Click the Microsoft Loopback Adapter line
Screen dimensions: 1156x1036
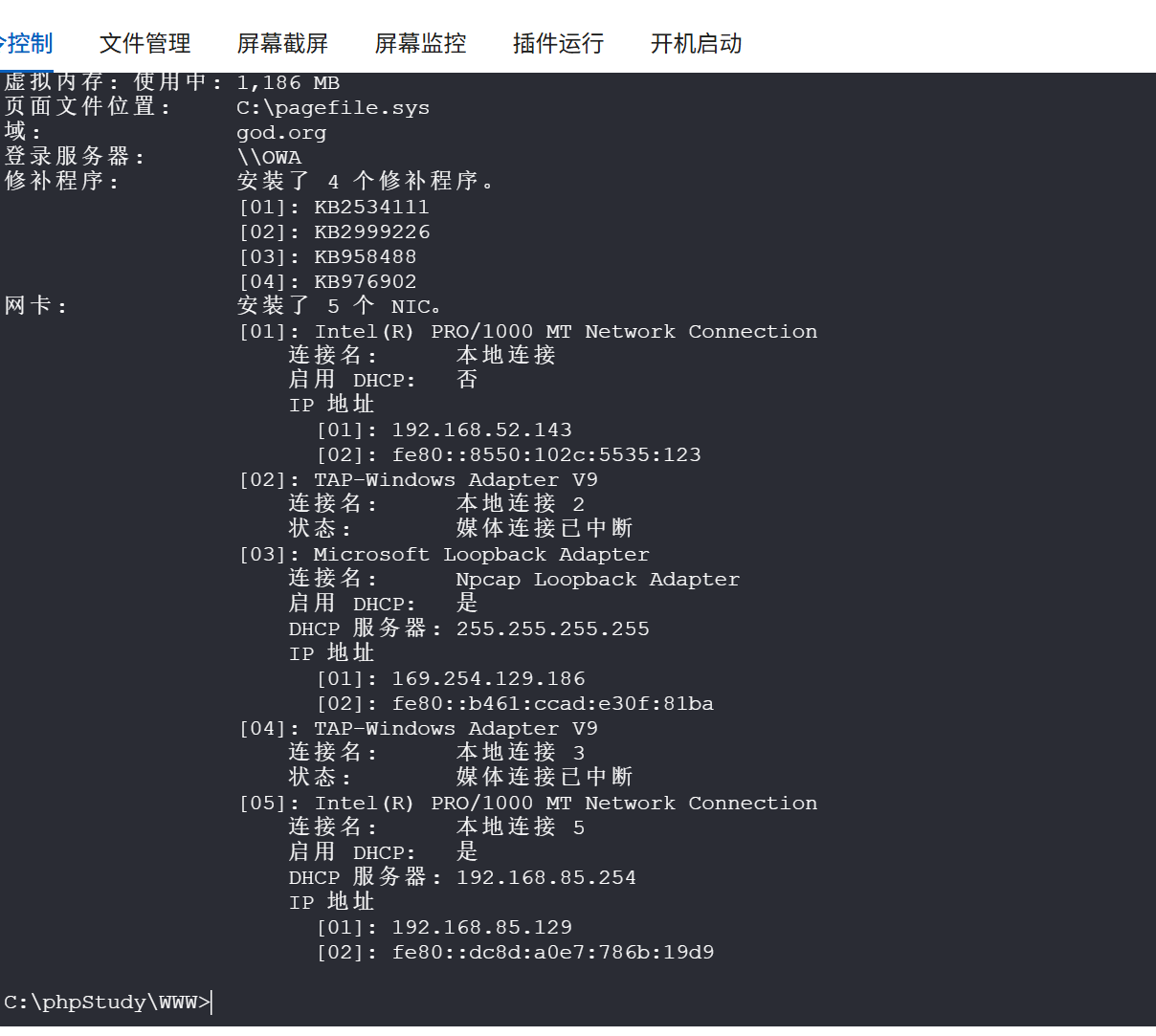444,555
